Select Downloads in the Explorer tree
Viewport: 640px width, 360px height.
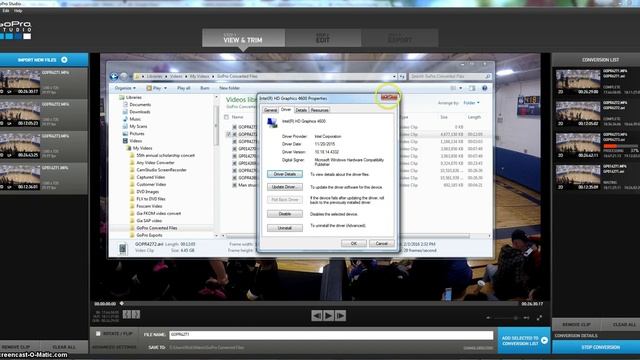pyautogui.click(x=140, y=112)
